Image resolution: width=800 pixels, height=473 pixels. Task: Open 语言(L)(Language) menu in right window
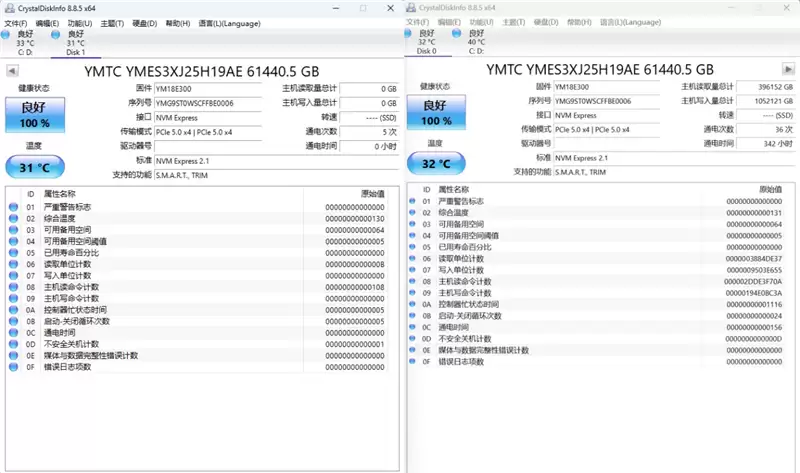tap(630, 22)
